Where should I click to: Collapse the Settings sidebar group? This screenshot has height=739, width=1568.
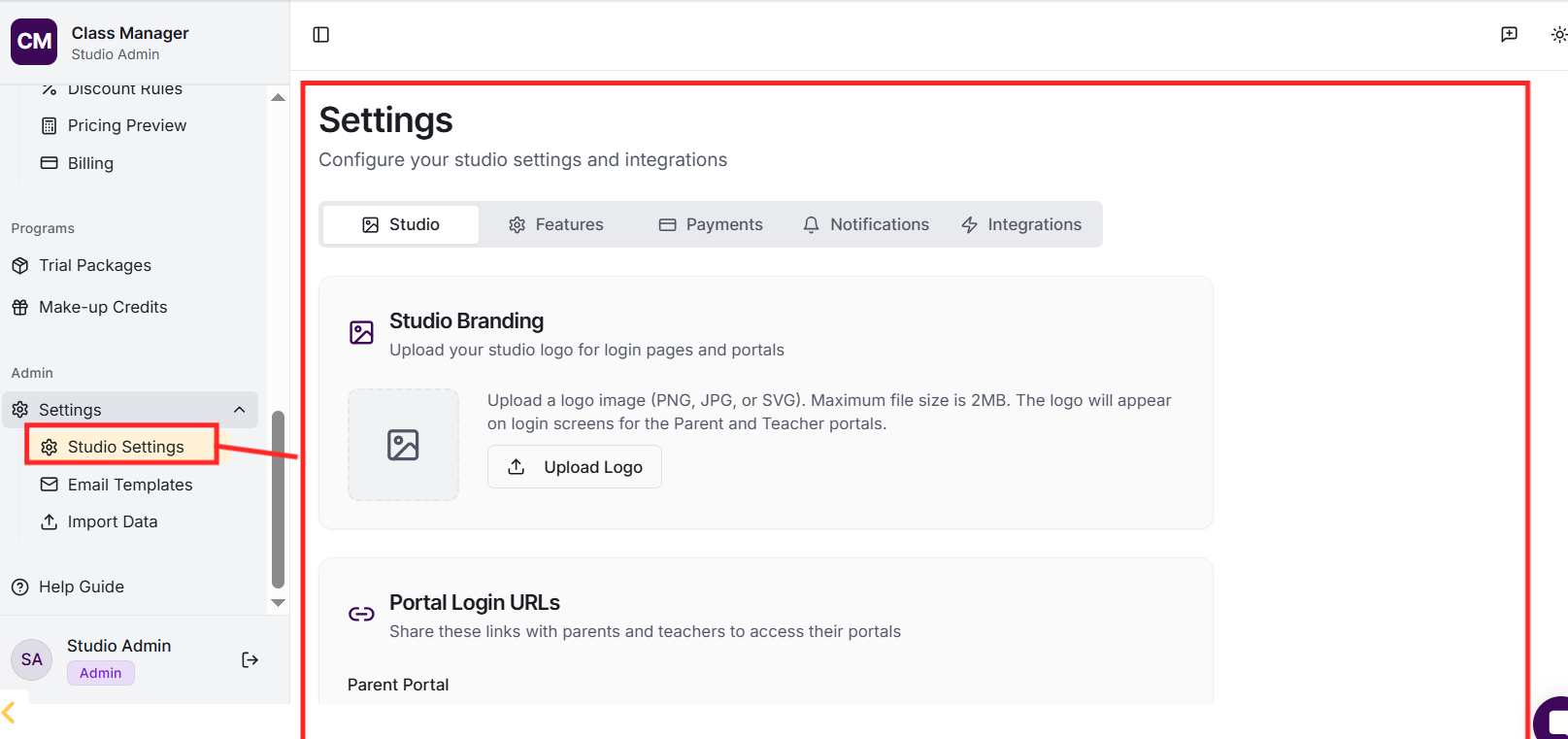pyautogui.click(x=239, y=410)
